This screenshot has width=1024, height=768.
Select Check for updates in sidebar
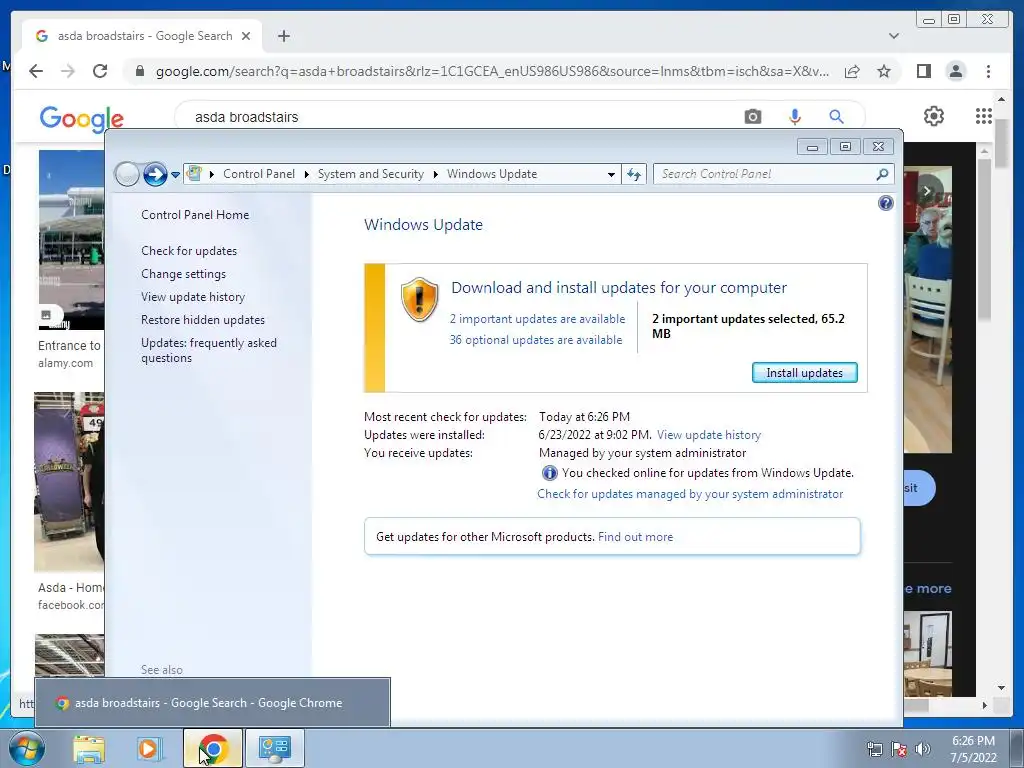pos(189,251)
